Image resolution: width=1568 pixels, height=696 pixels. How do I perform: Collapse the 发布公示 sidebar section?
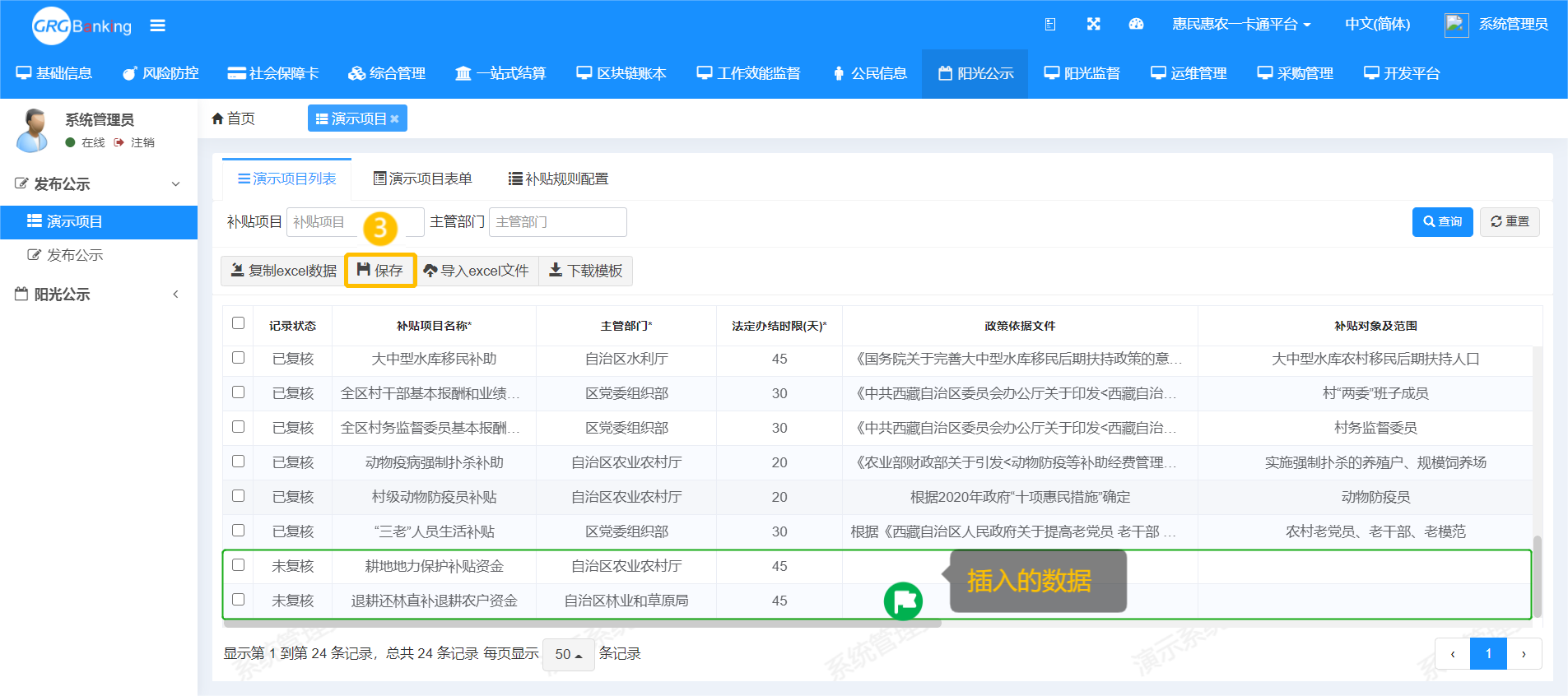99,183
